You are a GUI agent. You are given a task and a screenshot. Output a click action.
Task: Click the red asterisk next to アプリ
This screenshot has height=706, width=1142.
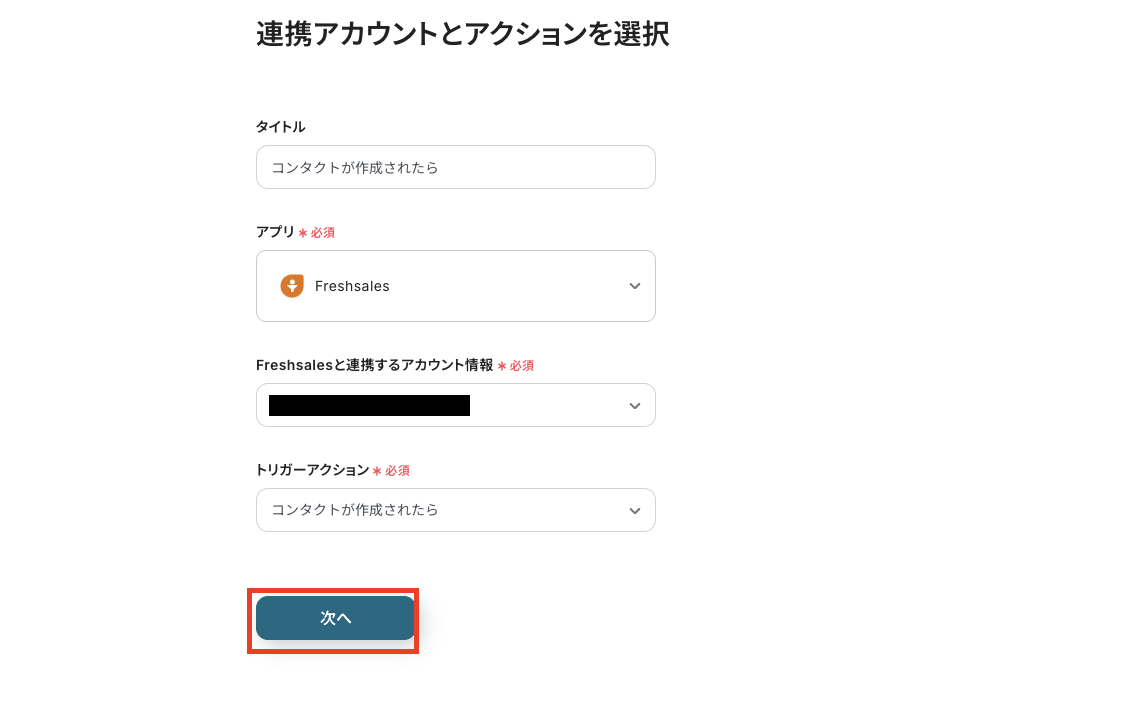pyautogui.click(x=303, y=233)
